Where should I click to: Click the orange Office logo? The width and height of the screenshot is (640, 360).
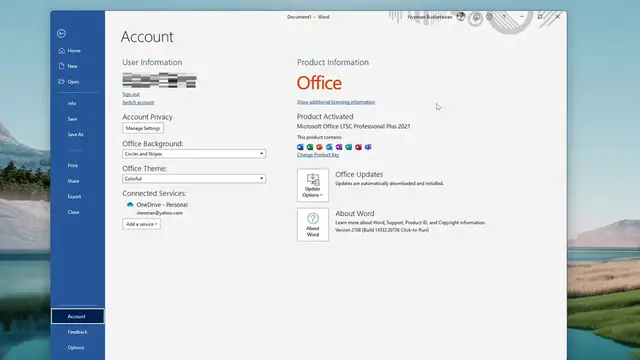pyautogui.click(x=319, y=83)
